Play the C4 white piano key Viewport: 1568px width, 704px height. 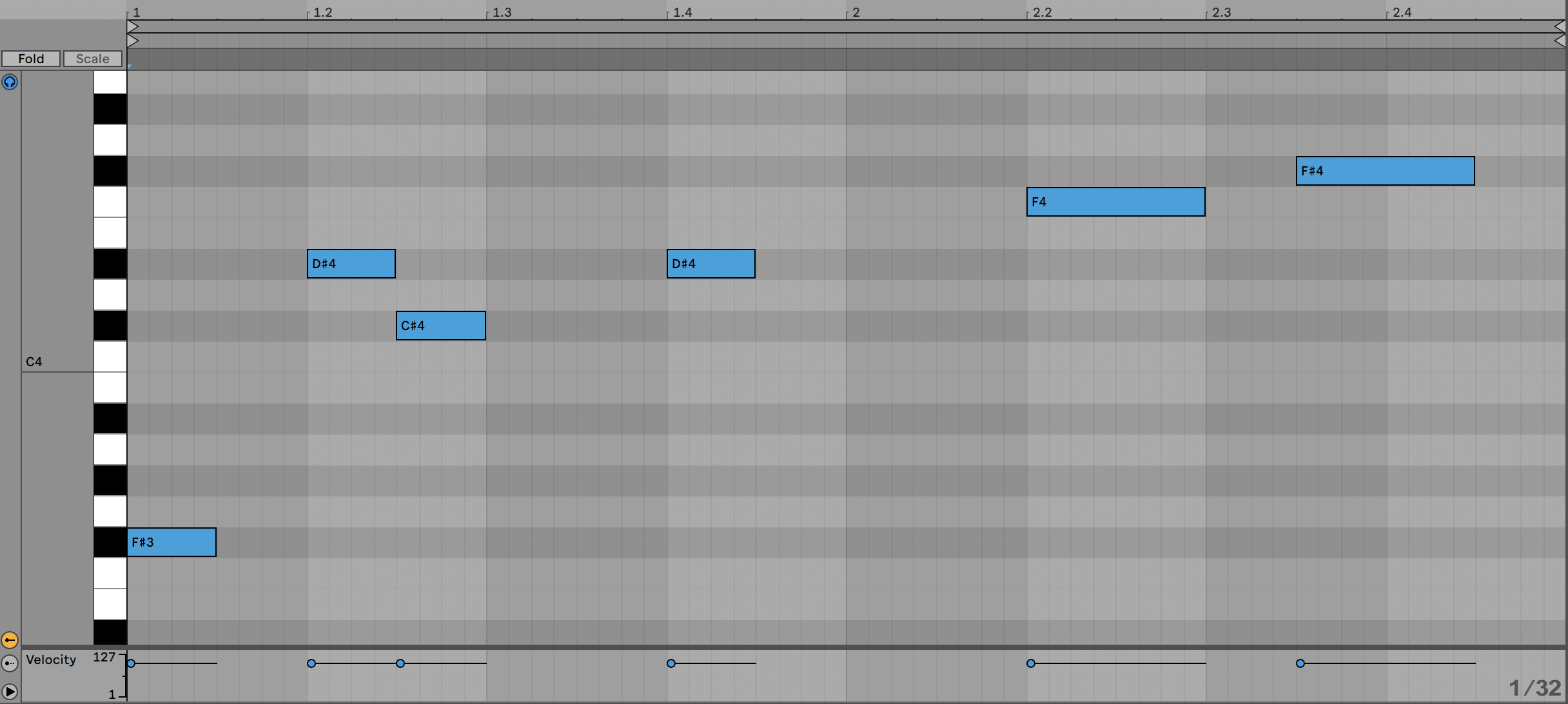point(110,357)
